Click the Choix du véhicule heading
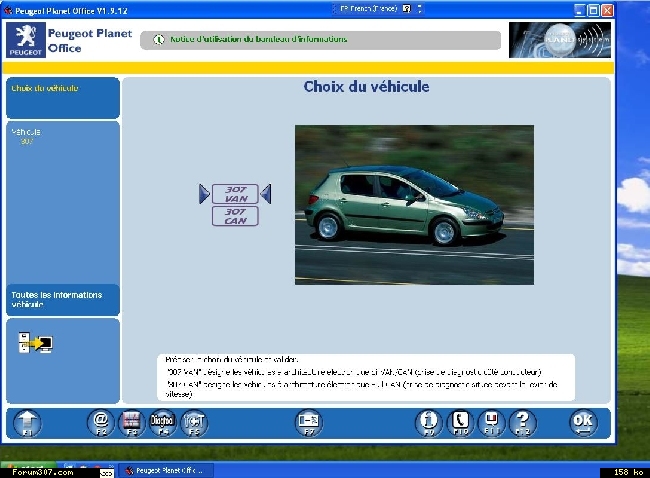Image resolution: width=650 pixels, height=478 pixels. point(366,87)
